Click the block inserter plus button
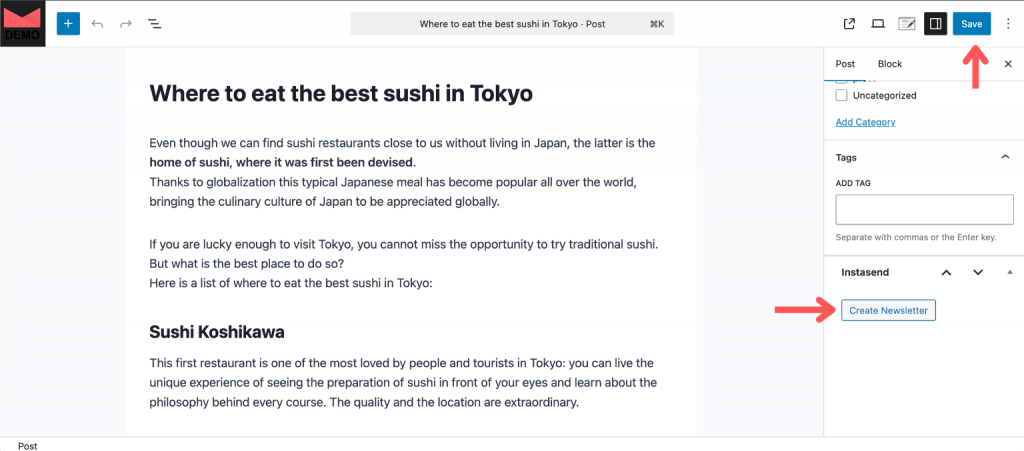The width and height of the screenshot is (1024, 451). coord(68,23)
